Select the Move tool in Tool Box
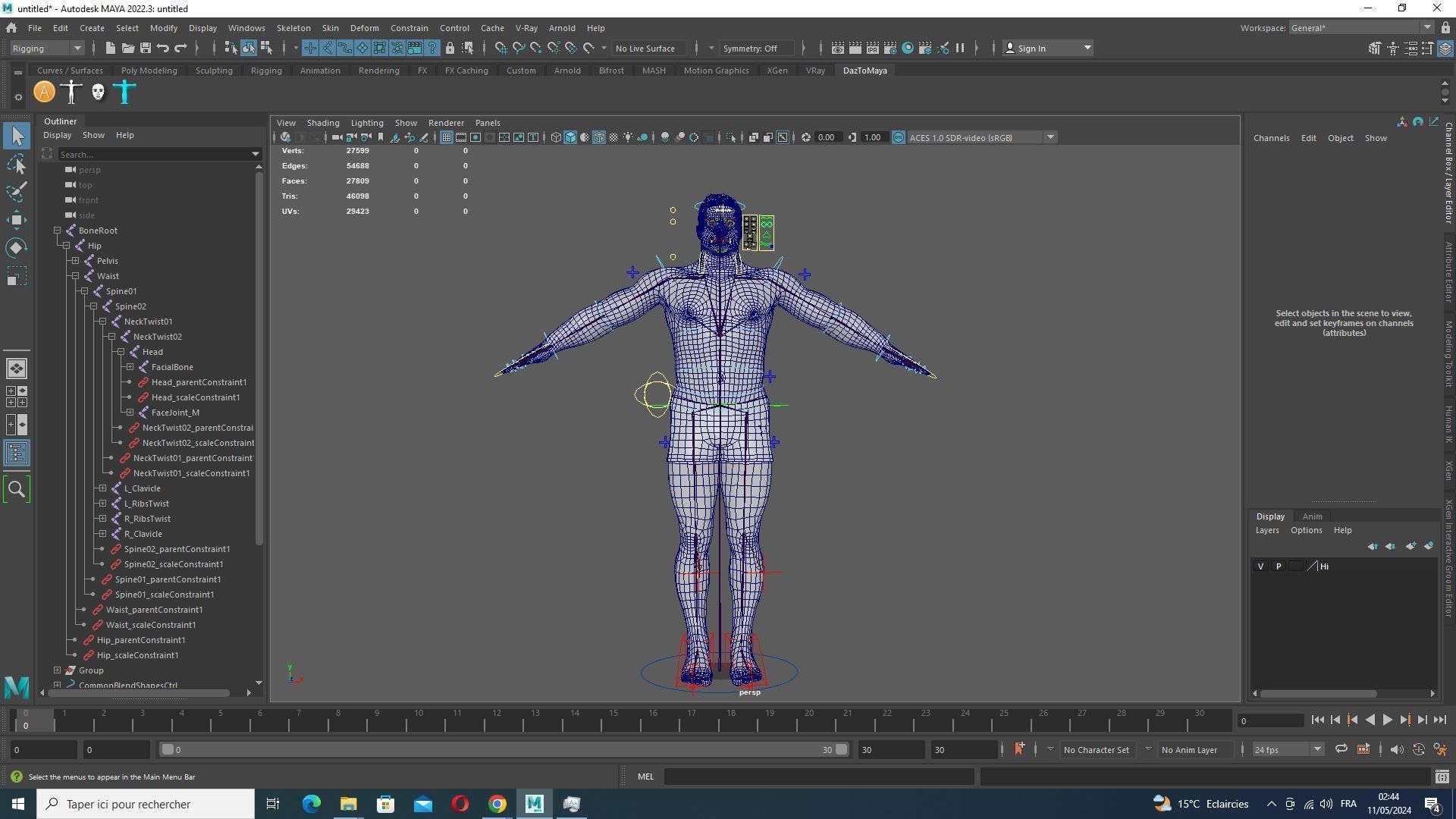This screenshot has height=819, width=1456. [x=17, y=220]
